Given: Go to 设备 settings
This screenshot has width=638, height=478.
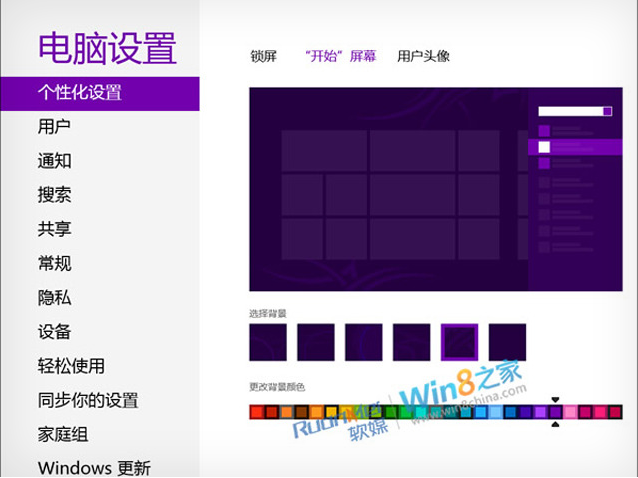Looking at the screenshot, I should [54, 332].
